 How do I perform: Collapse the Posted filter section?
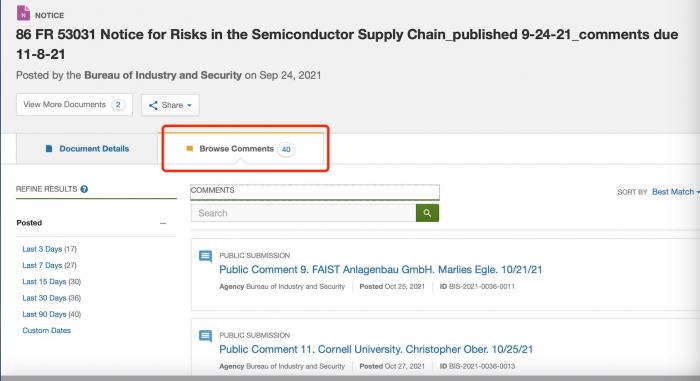(x=163, y=223)
